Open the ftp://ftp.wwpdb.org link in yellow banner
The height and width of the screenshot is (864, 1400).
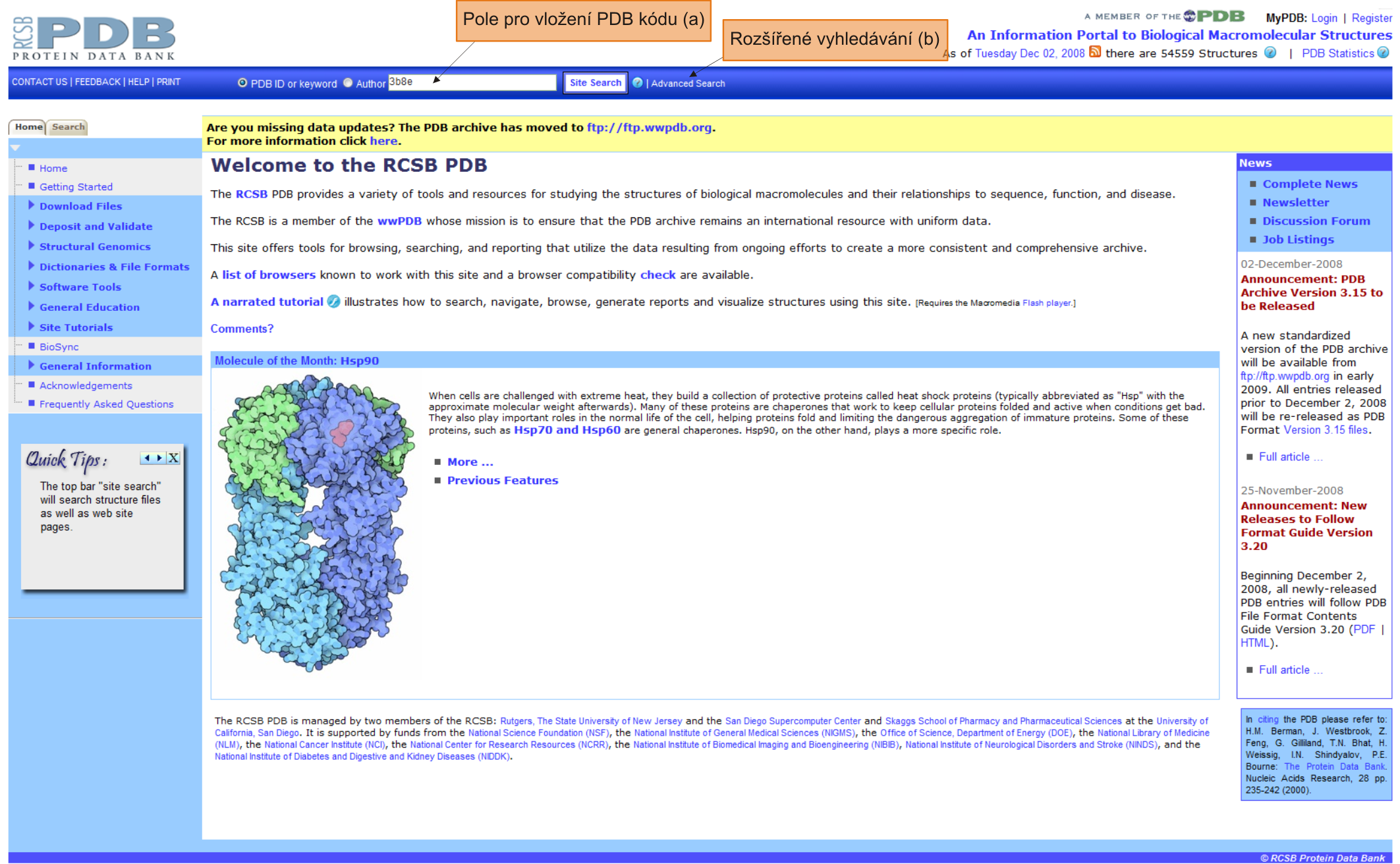pyautogui.click(x=649, y=128)
